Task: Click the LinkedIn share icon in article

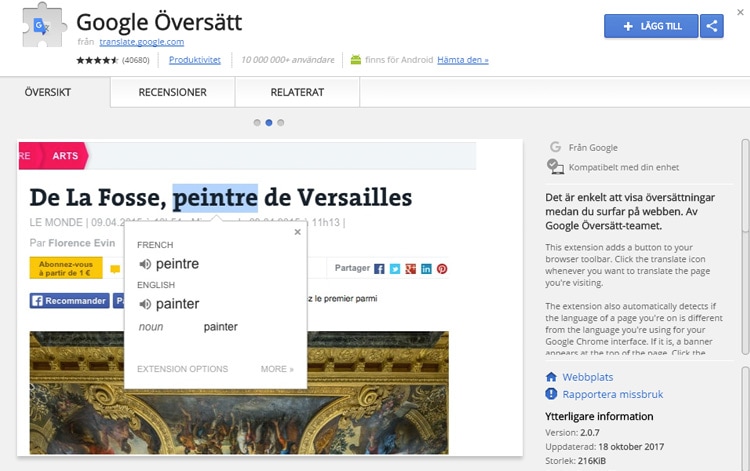Action: pyautogui.click(x=426, y=269)
